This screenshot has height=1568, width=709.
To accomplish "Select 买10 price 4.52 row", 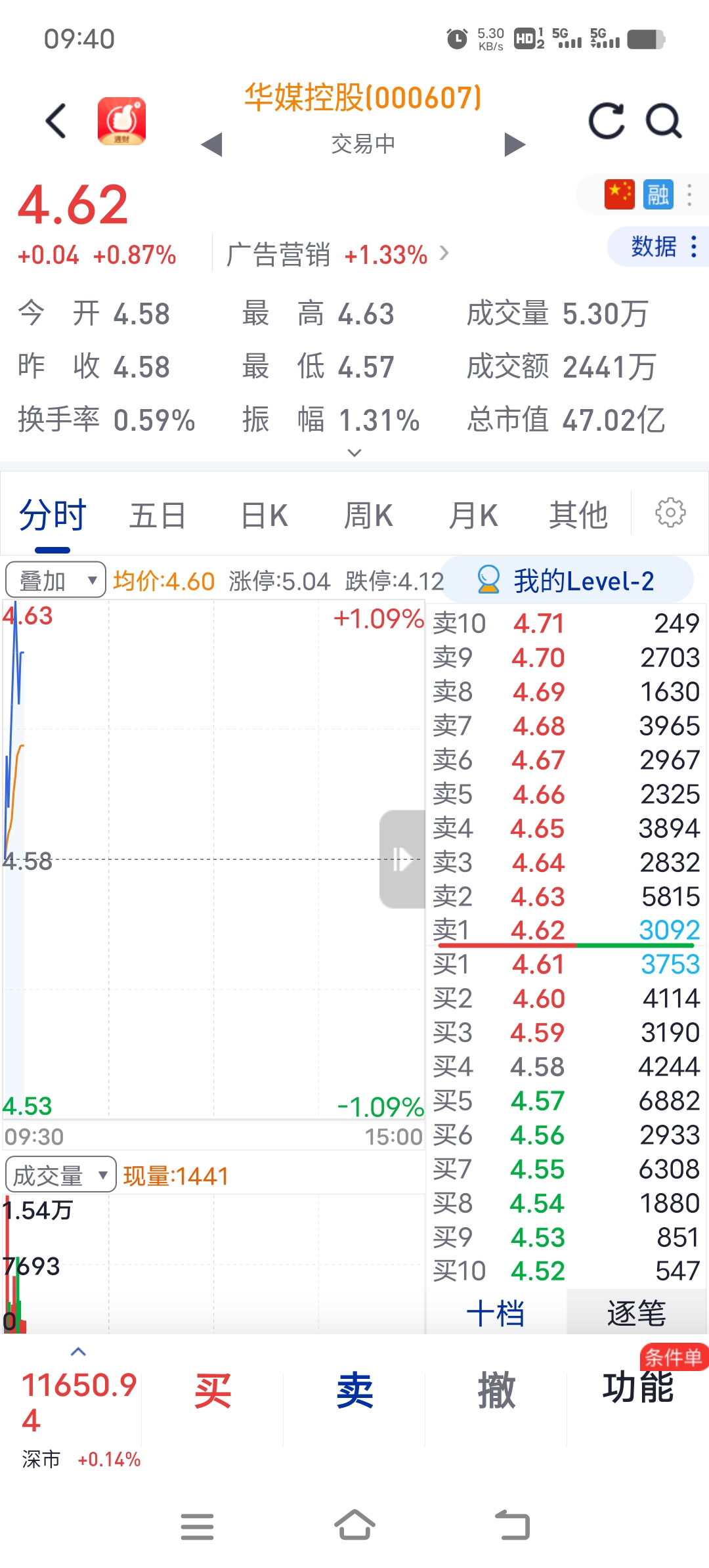I will 567,1271.
